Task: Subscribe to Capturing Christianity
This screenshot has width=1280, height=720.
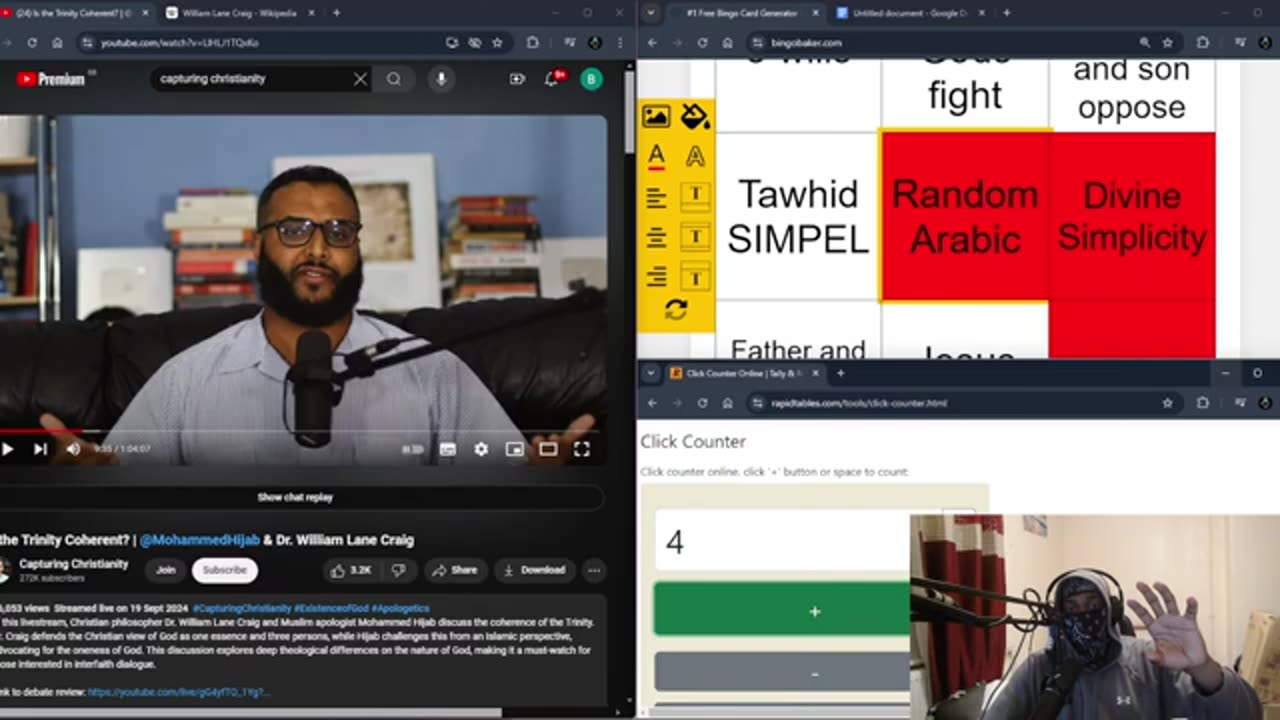Action: click(x=225, y=570)
